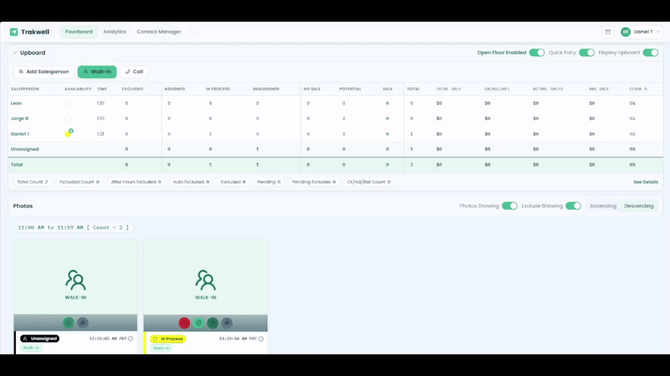
Task: Toggle the Display Upboard switch
Action: point(650,53)
